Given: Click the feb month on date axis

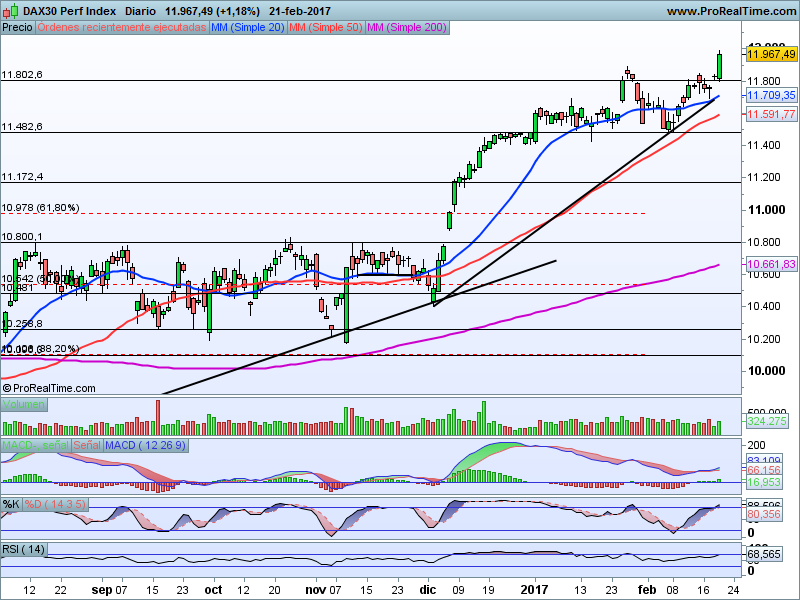Looking at the screenshot, I should (x=647, y=590).
